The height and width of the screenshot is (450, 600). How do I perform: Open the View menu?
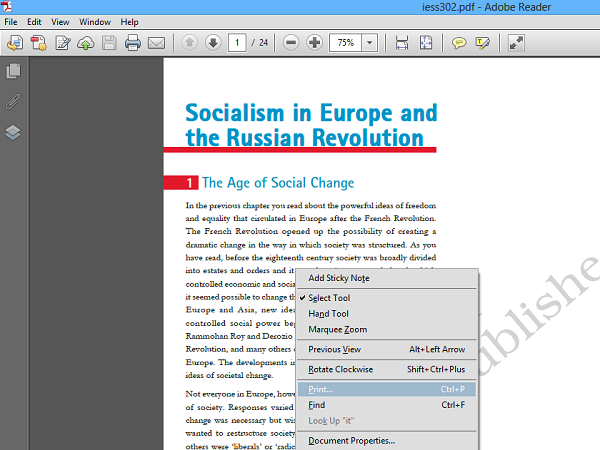click(x=61, y=21)
